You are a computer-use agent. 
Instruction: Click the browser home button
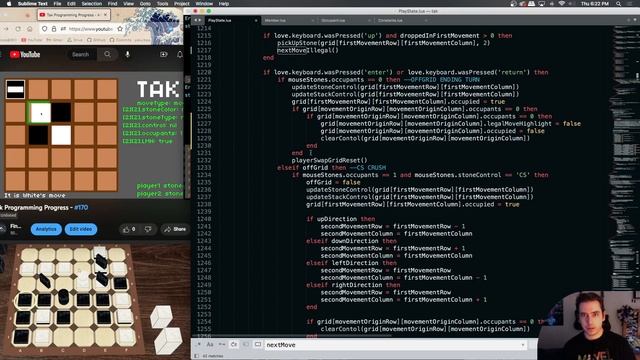pos(29,29)
